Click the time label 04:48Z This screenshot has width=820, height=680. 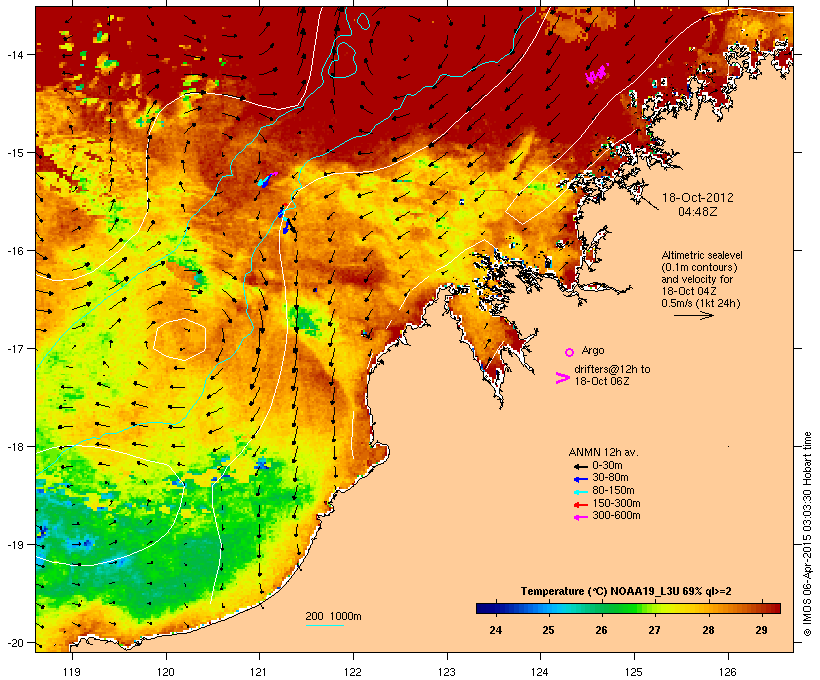tap(698, 212)
